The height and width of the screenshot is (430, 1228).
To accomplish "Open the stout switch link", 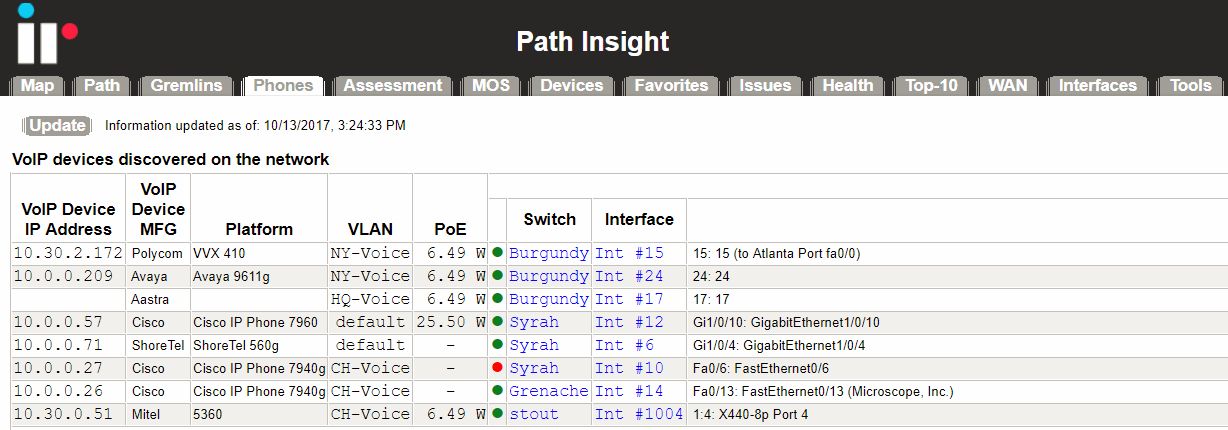I will point(534,414).
